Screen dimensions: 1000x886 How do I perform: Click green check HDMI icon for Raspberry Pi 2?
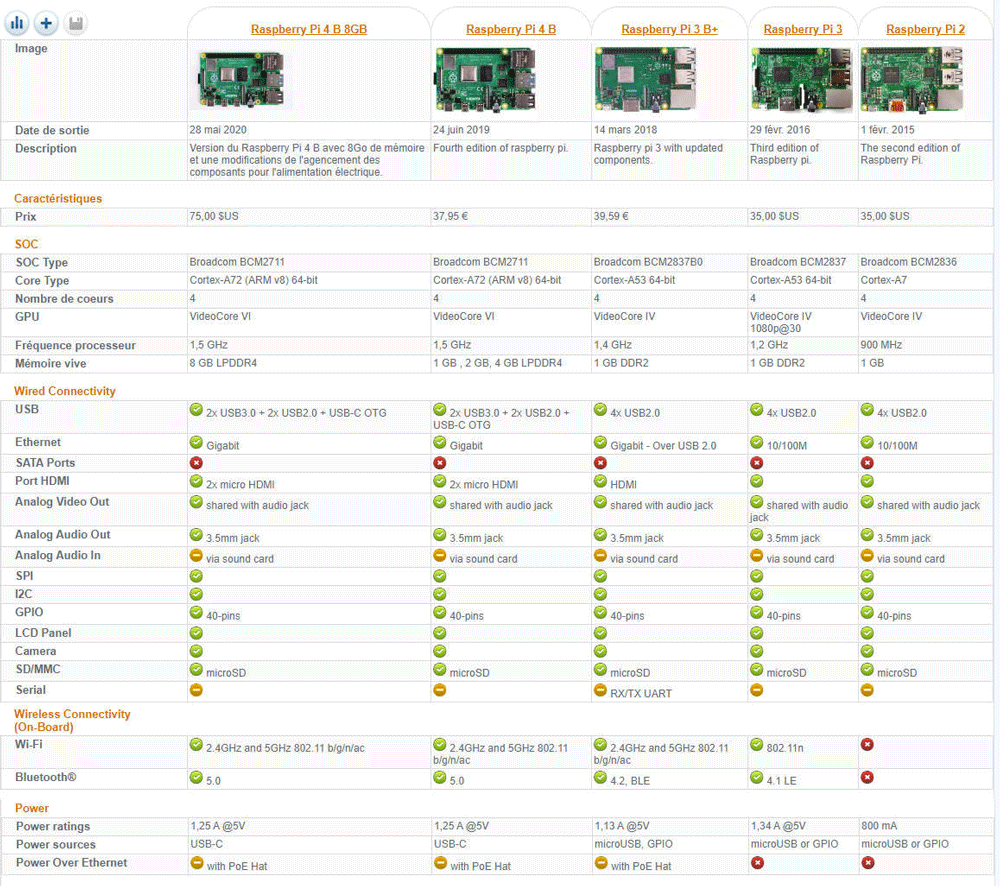867,481
